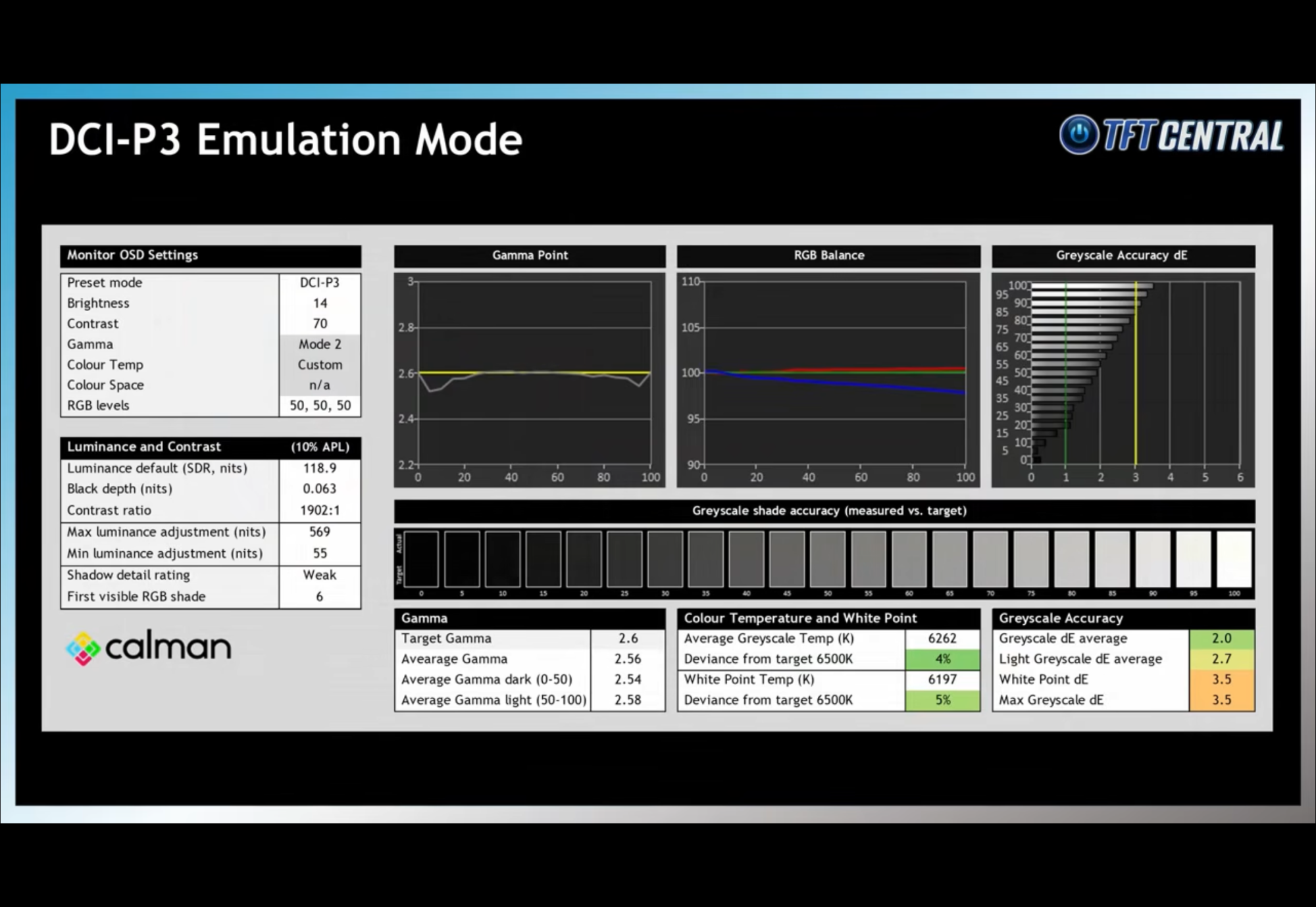Viewport: 1316px width, 907px height.
Task: Click the contrast ratio 1902:1 value
Action: pyautogui.click(x=320, y=510)
